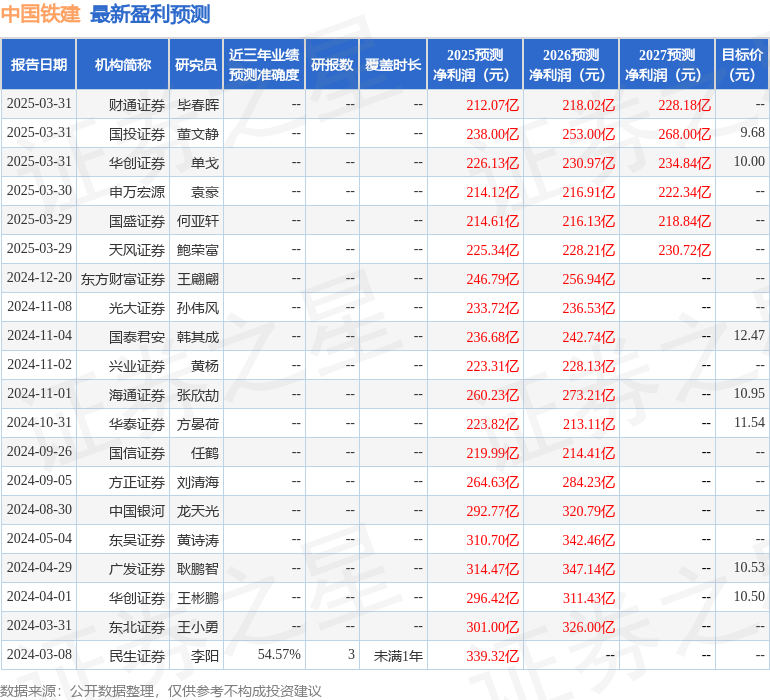Click the date 2024-05-04

39,538
